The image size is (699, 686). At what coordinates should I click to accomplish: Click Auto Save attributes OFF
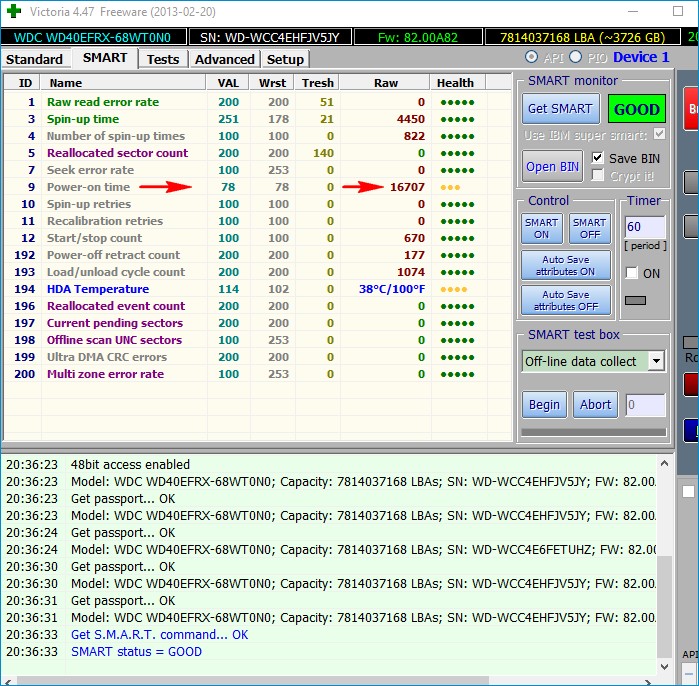coord(568,300)
